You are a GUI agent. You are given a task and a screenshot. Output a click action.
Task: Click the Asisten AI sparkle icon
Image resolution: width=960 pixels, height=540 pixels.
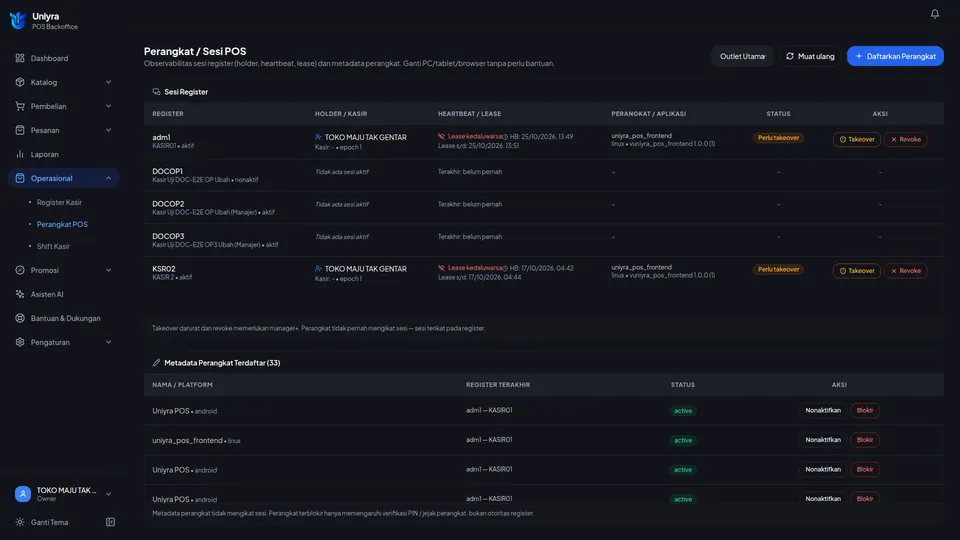20,294
